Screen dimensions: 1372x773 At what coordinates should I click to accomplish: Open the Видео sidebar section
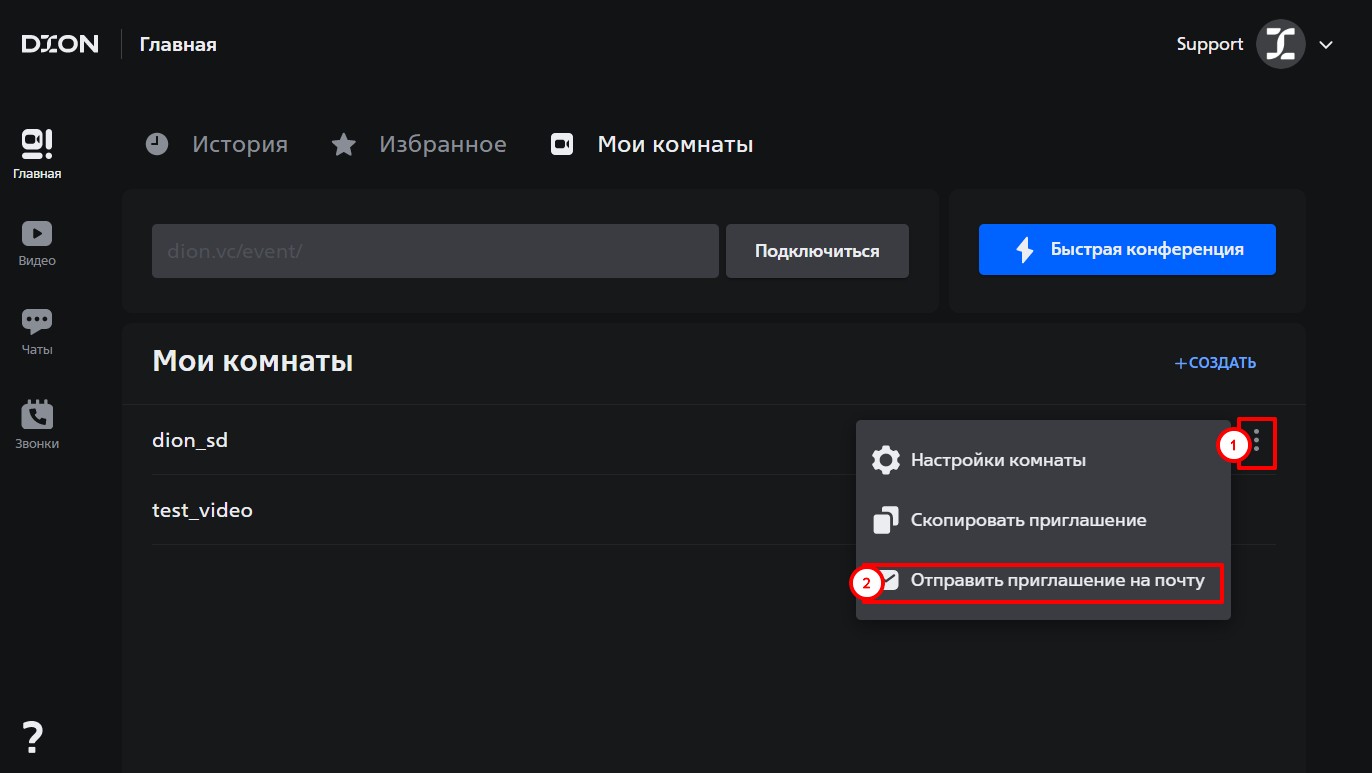point(37,244)
